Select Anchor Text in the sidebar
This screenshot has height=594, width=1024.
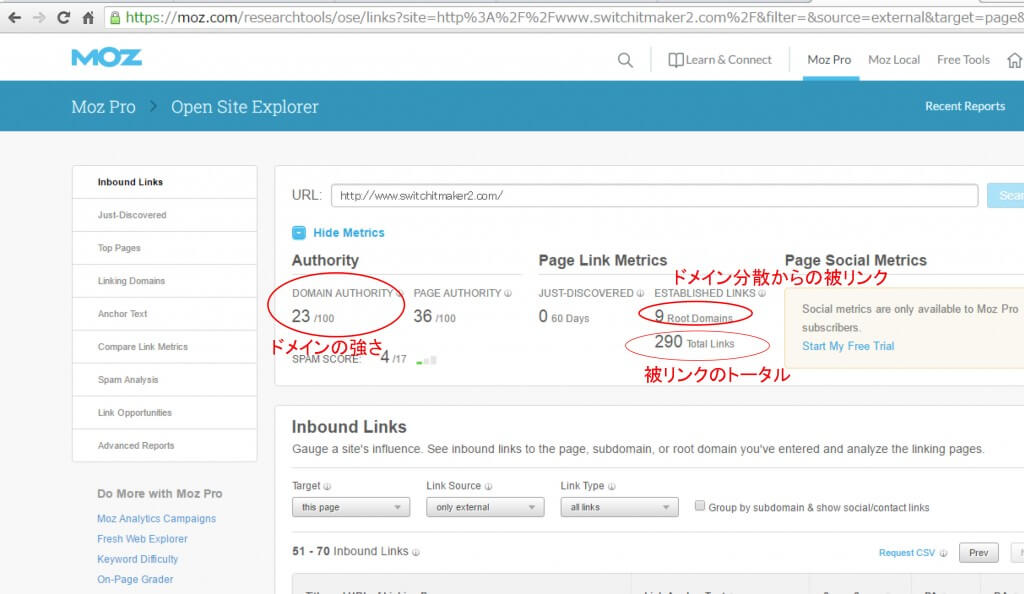pos(165,314)
